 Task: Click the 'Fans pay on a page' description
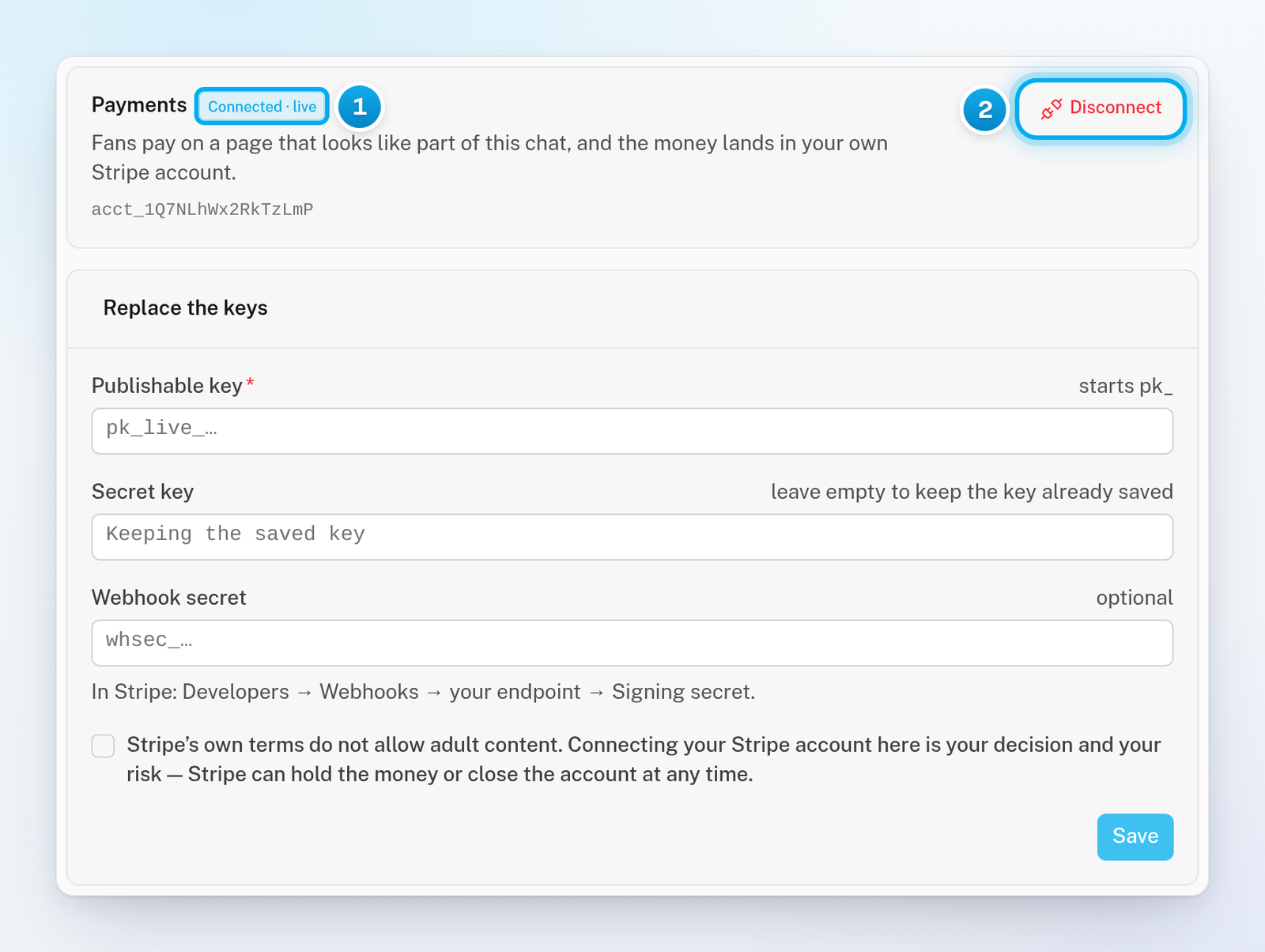[489, 158]
